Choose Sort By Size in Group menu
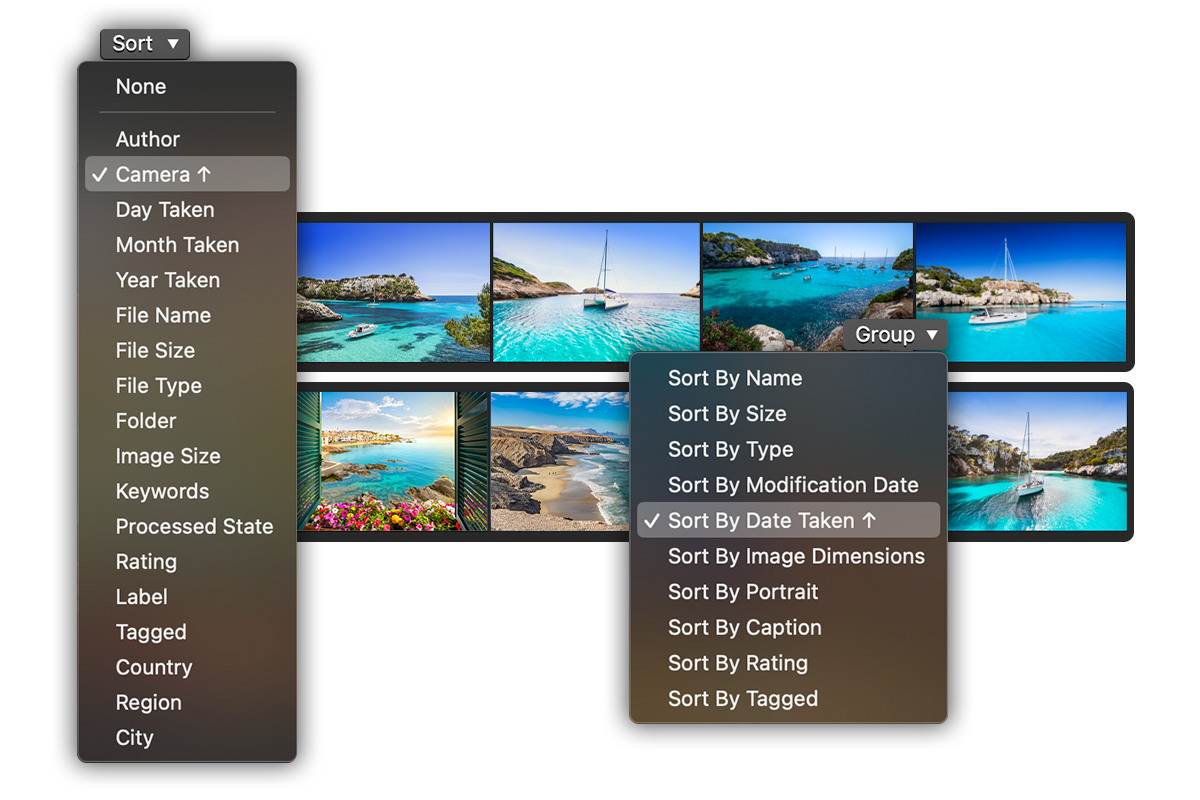The height and width of the screenshot is (800, 1200). point(788,414)
